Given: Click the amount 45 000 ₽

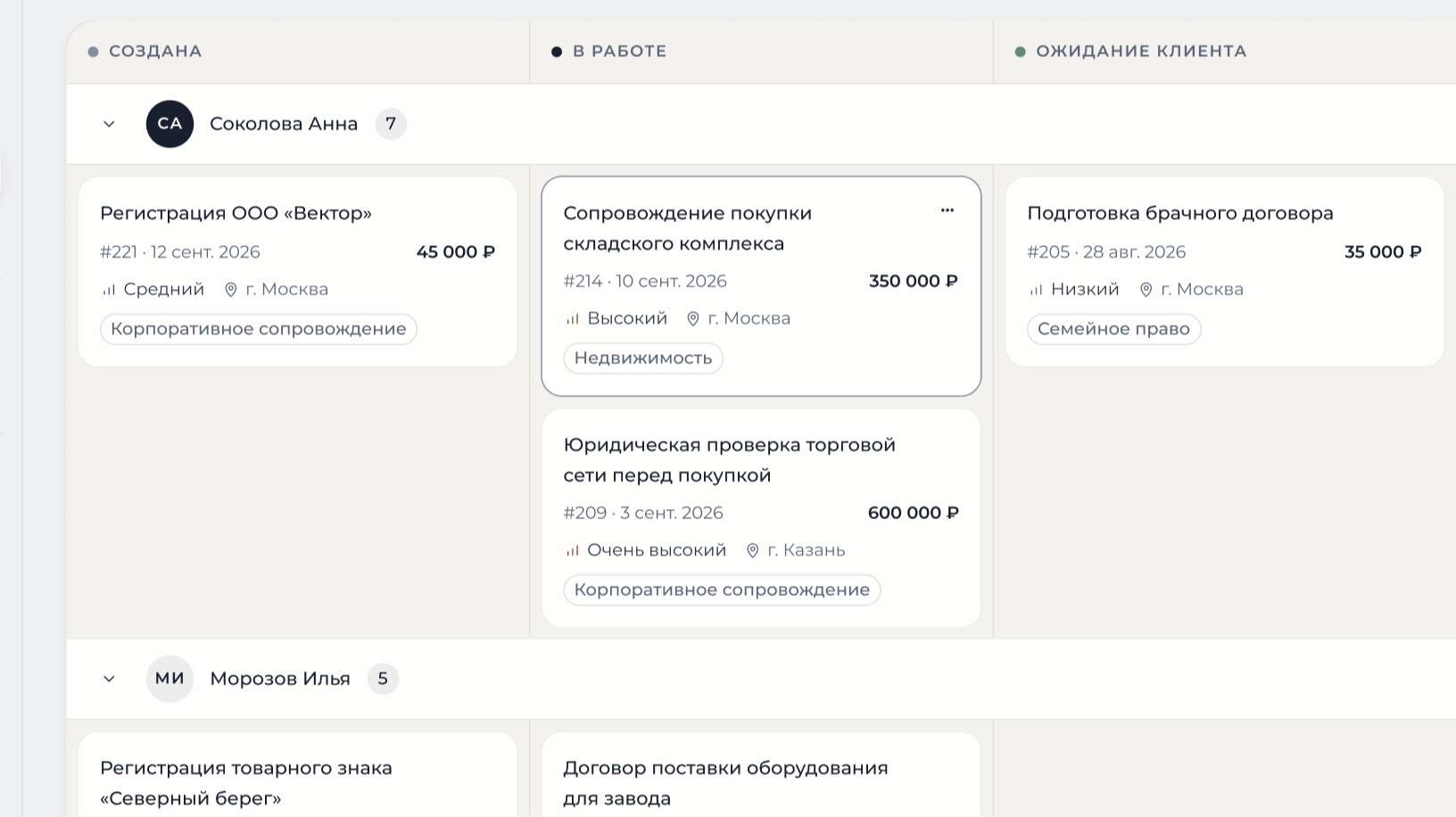Looking at the screenshot, I should (x=456, y=252).
